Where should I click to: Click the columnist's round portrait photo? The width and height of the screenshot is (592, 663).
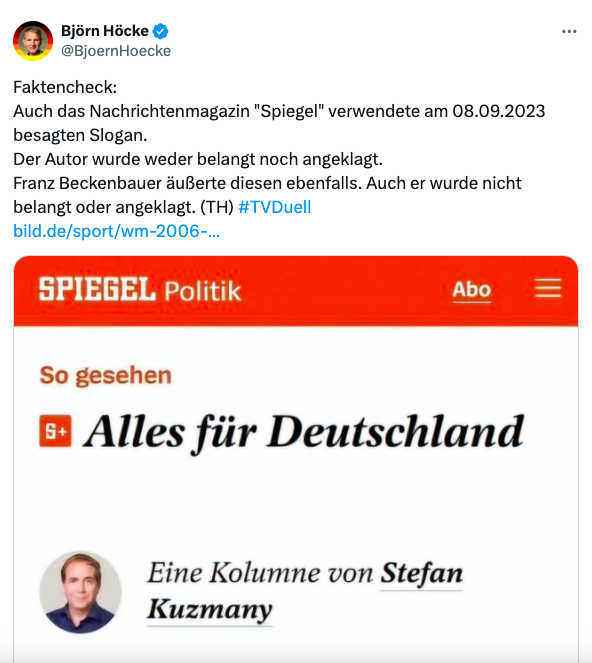point(80,592)
